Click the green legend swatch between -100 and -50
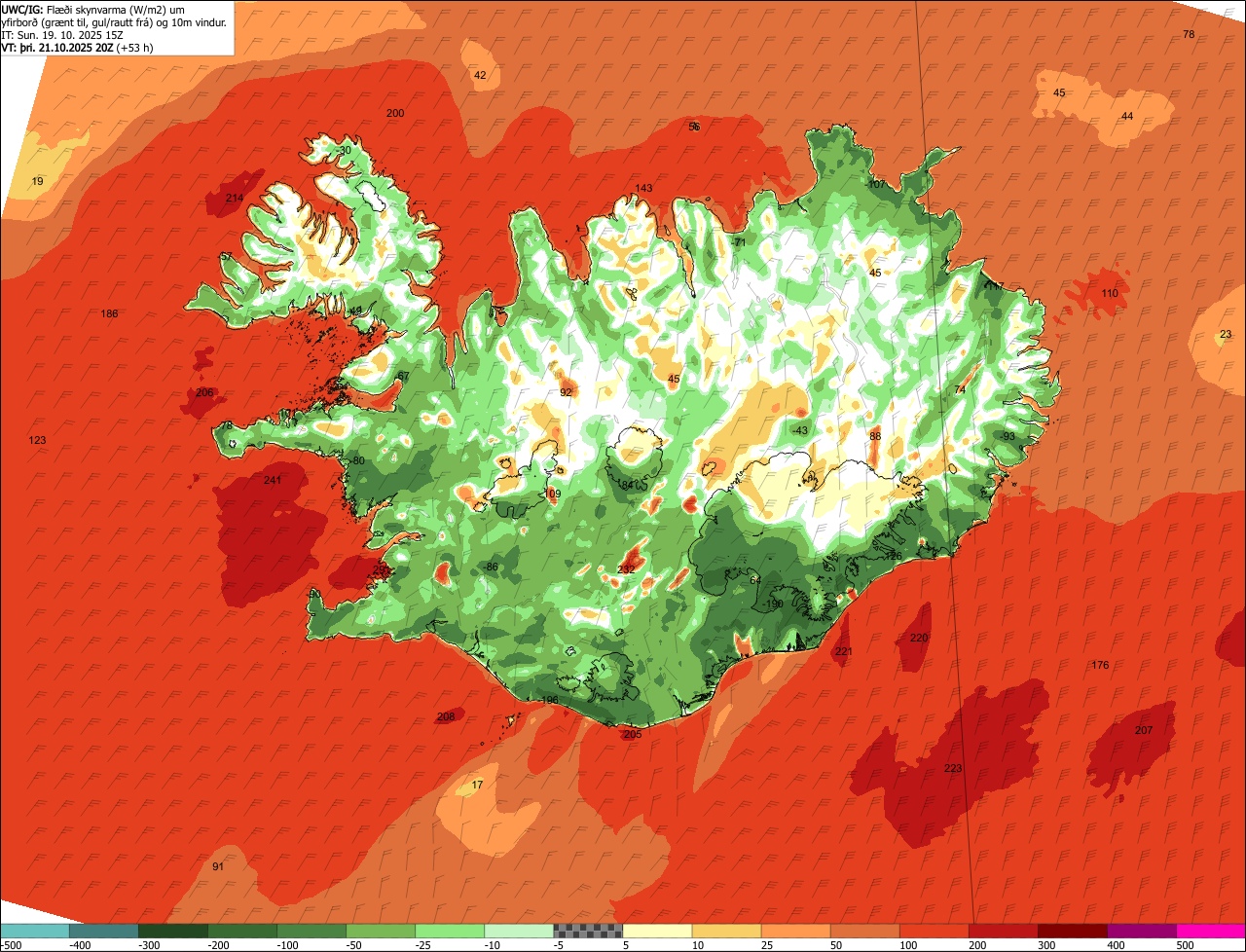The height and width of the screenshot is (952, 1246). 311,931
